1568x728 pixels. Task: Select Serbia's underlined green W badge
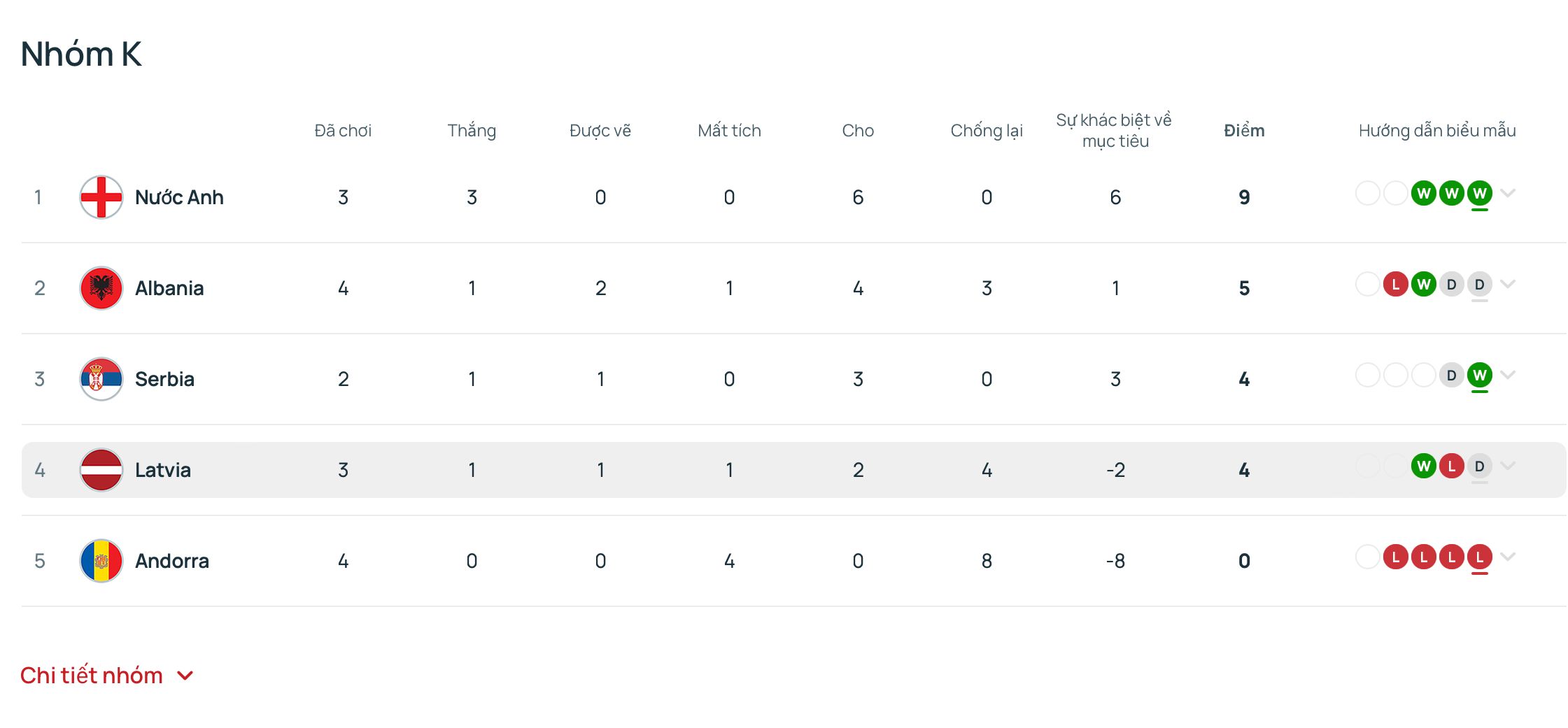click(x=1479, y=376)
